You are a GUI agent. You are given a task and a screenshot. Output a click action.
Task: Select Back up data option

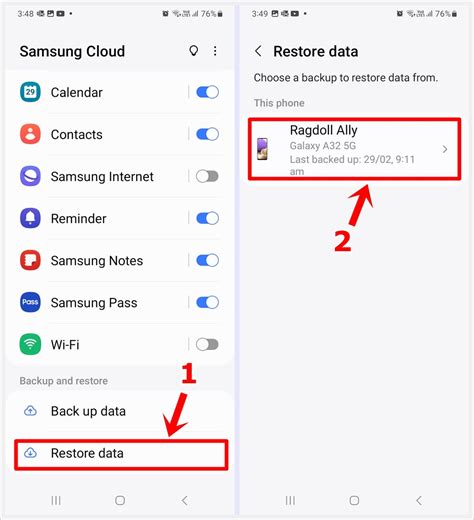[121, 411]
